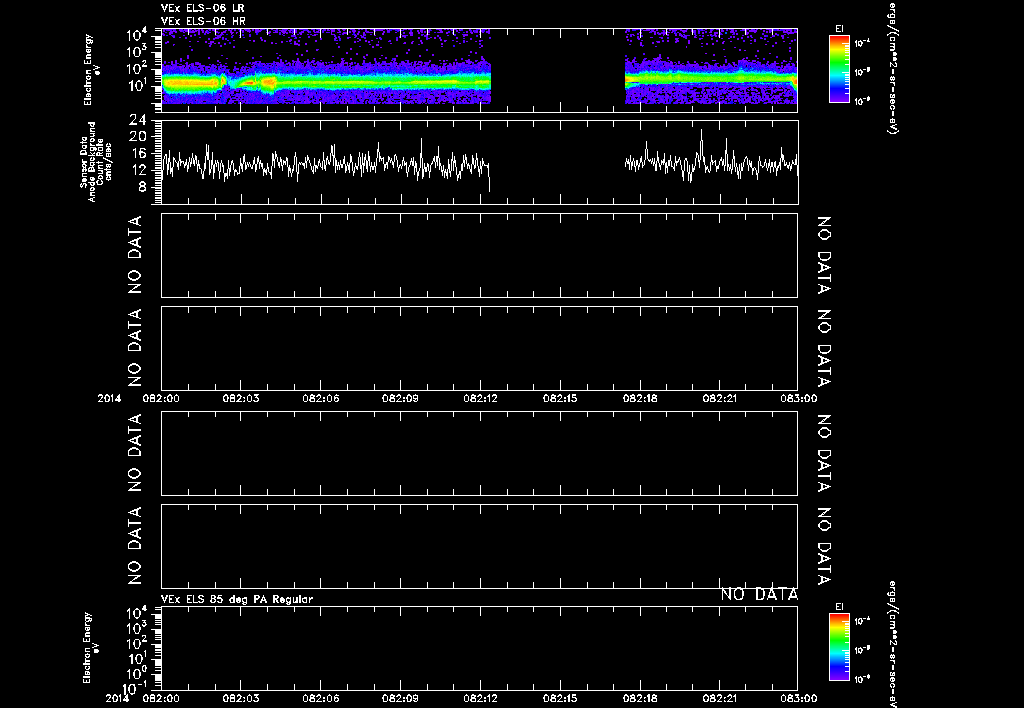1024x708 pixels.
Task: Click the empty bottom 85 deg PA spectrogram panel
Action: pos(479,648)
